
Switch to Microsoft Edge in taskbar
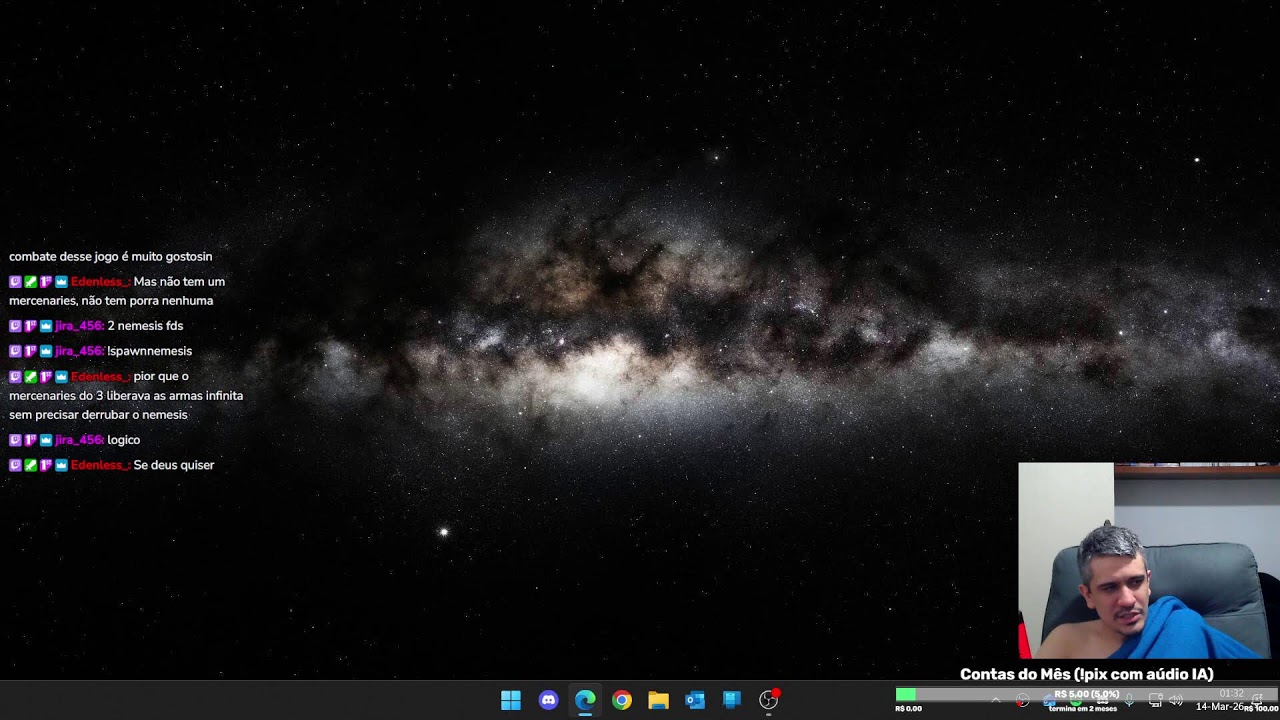tap(585, 700)
